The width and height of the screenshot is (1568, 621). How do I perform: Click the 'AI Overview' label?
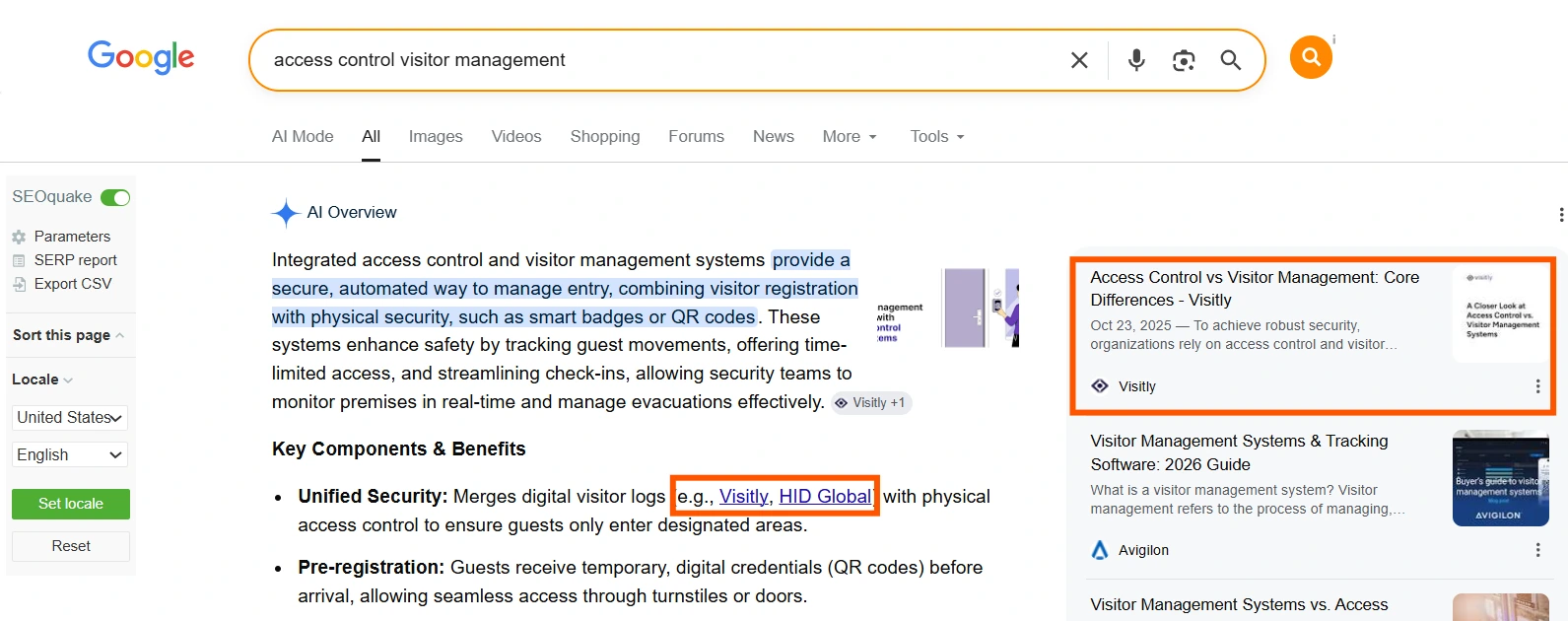[x=352, y=213]
